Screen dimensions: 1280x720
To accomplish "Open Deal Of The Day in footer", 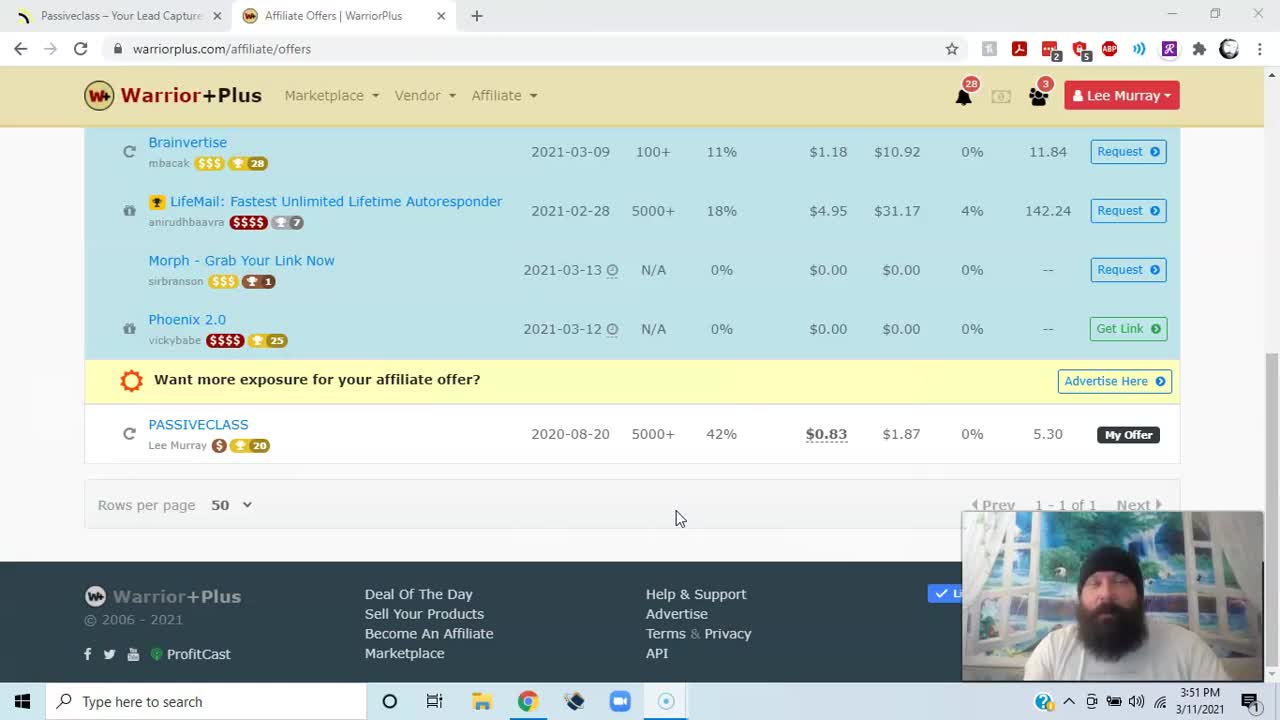I will (x=418, y=594).
